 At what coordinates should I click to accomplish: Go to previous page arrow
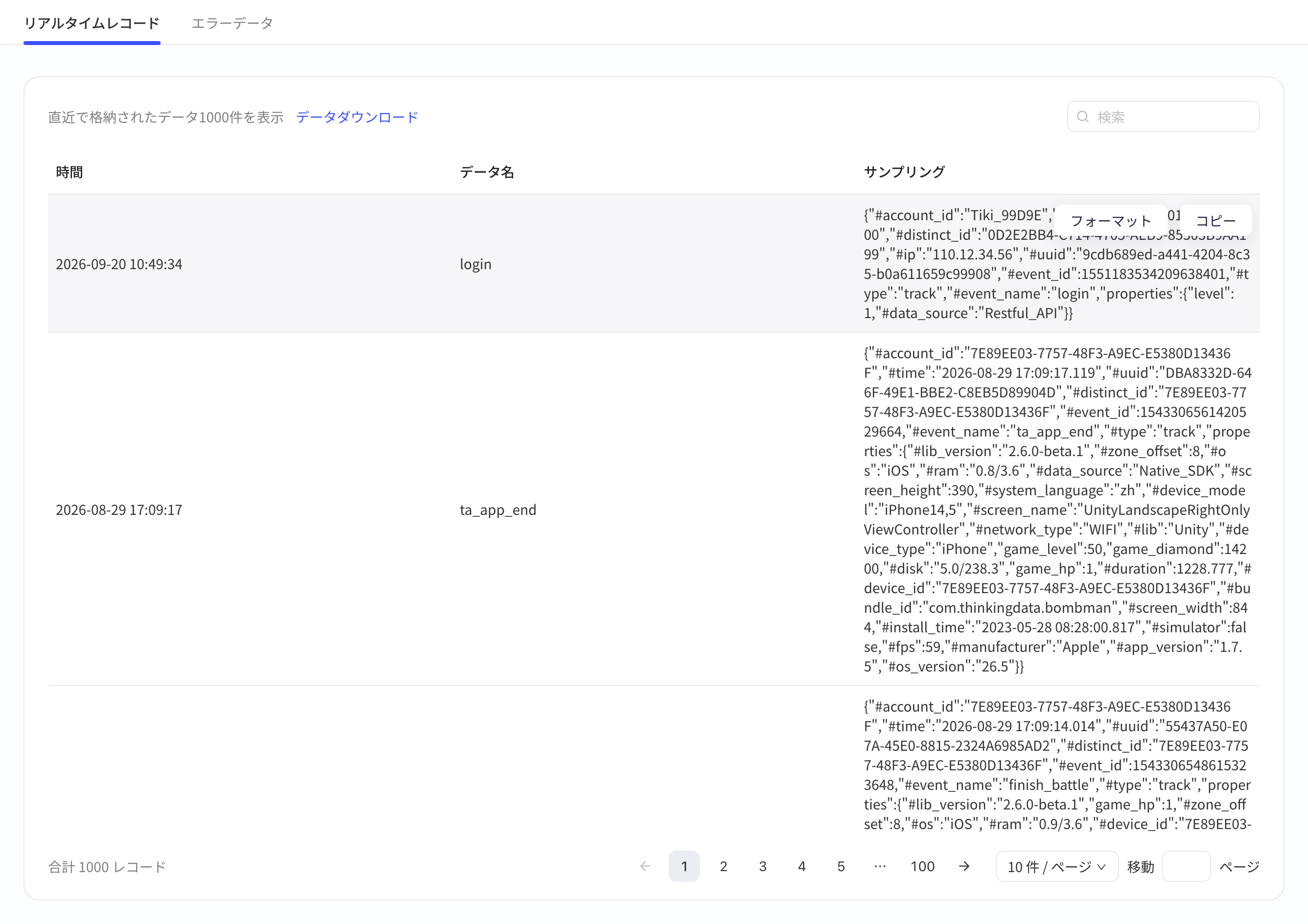645,866
